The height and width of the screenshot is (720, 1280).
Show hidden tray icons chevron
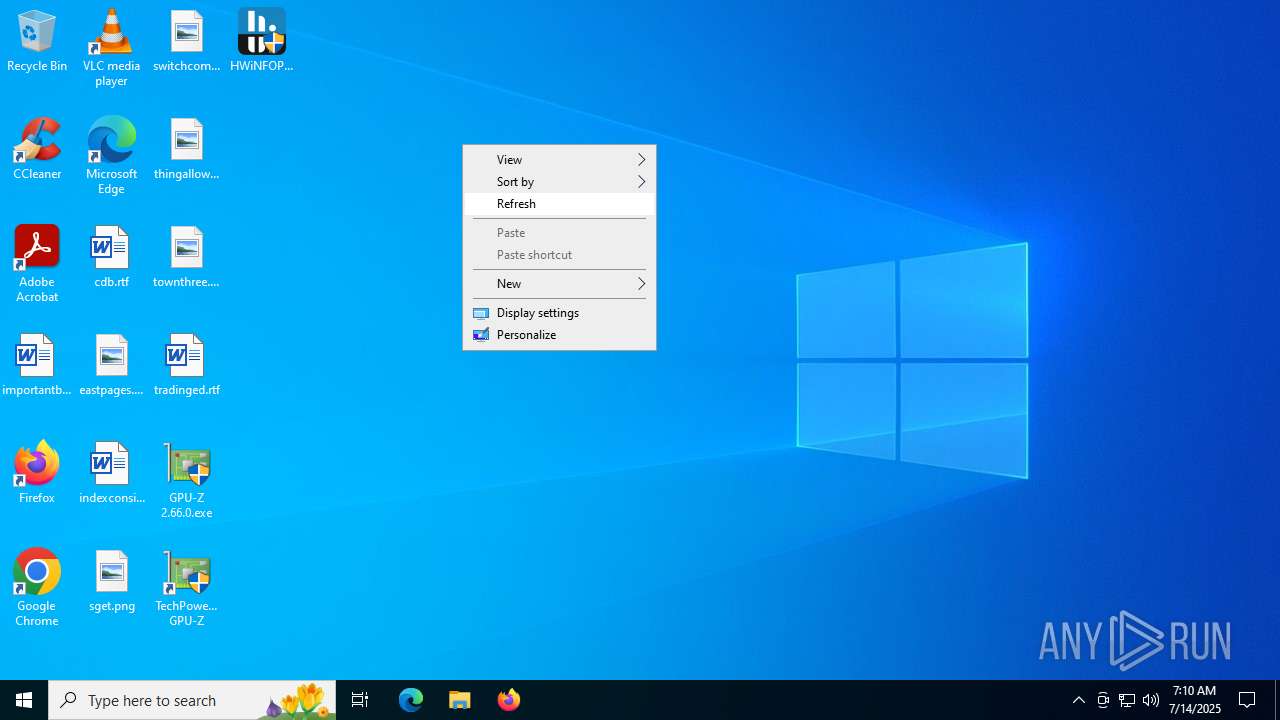pos(1079,700)
